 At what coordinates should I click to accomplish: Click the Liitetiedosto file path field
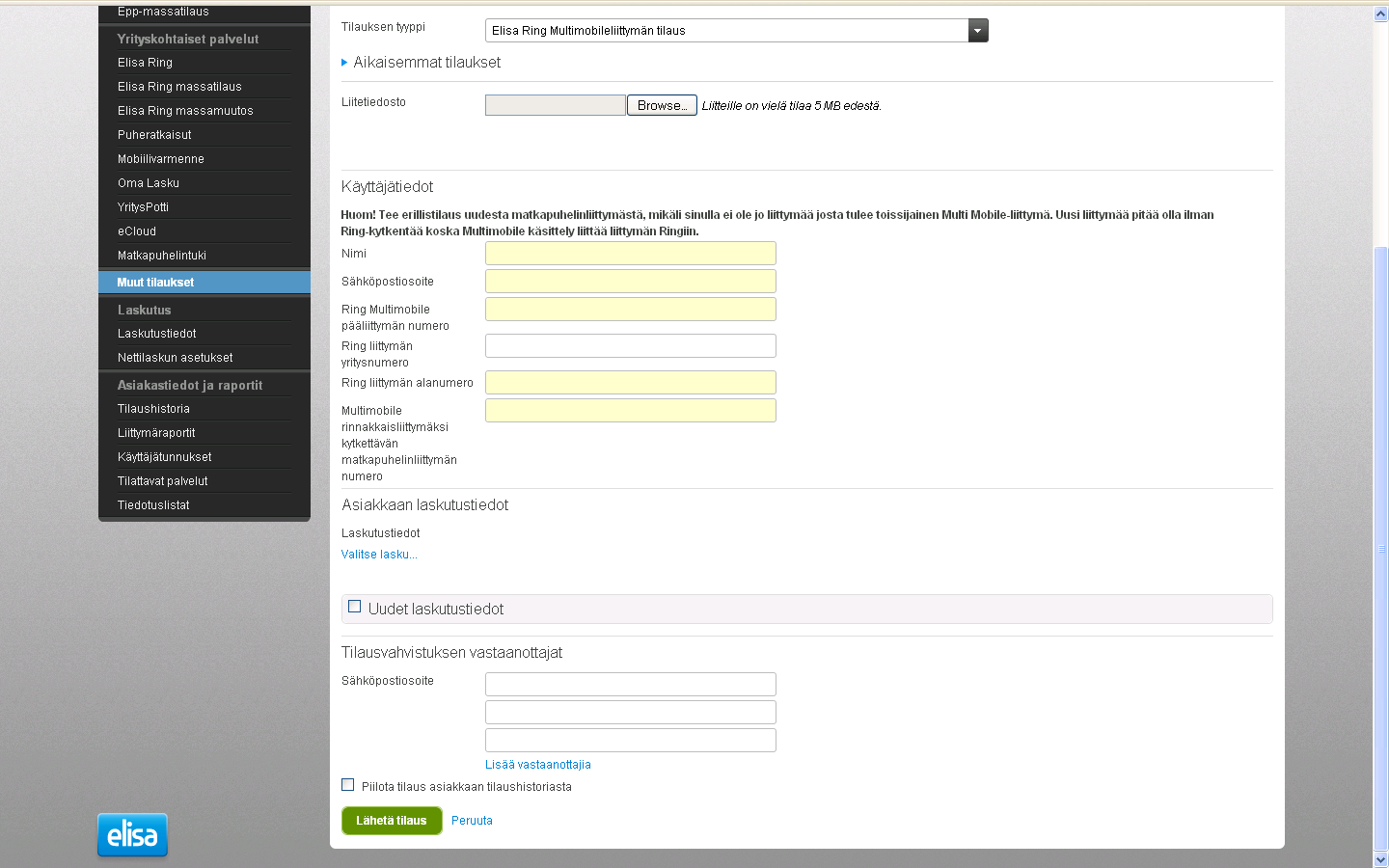[556, 105]
